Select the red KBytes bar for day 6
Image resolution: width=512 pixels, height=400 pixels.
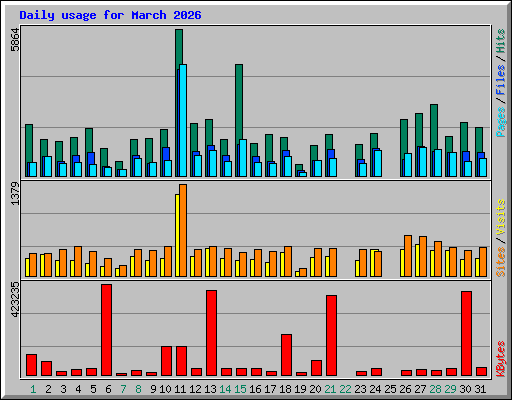[106, 330]
